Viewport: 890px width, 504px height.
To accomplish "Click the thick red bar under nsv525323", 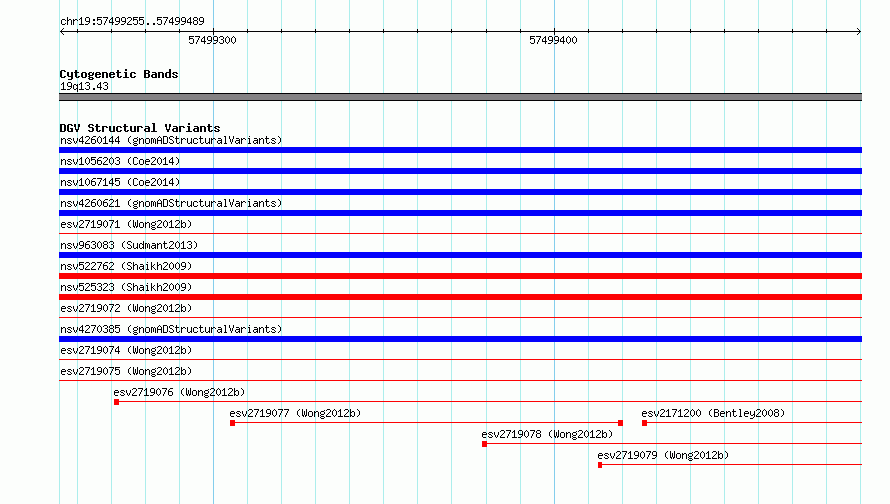I will pos(460,297).
